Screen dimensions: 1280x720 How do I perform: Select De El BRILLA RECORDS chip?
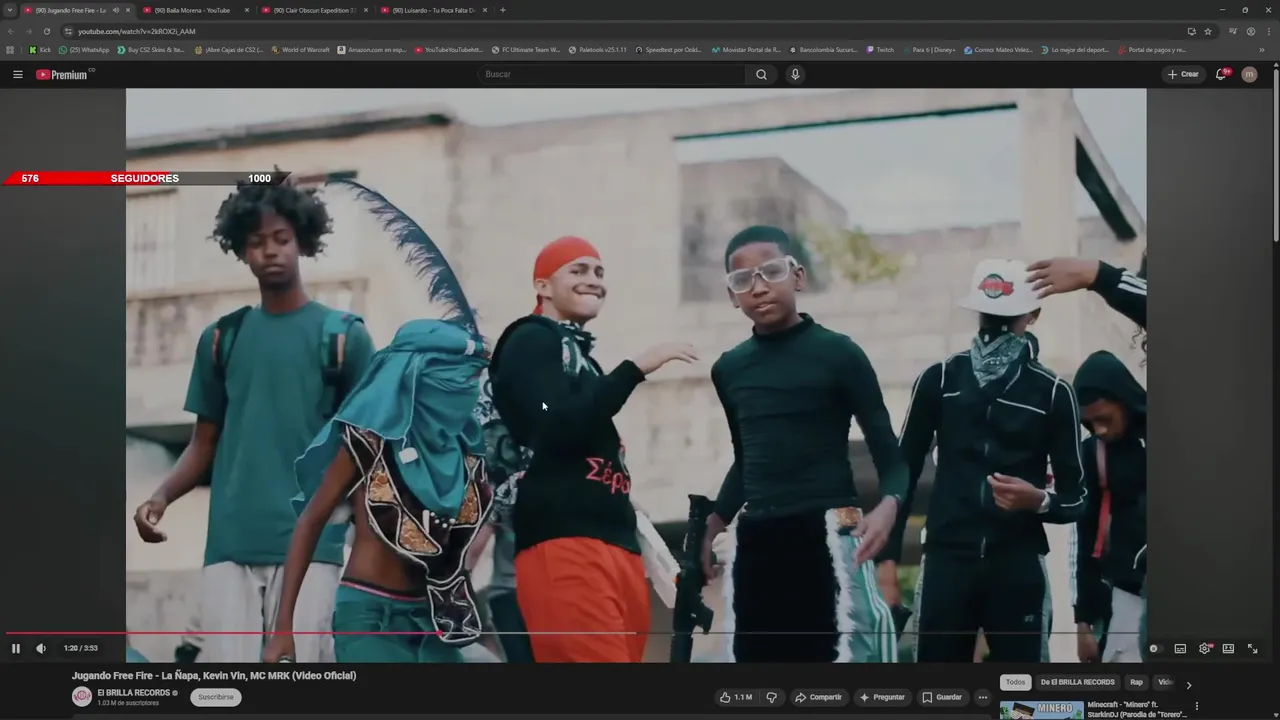1077,682
